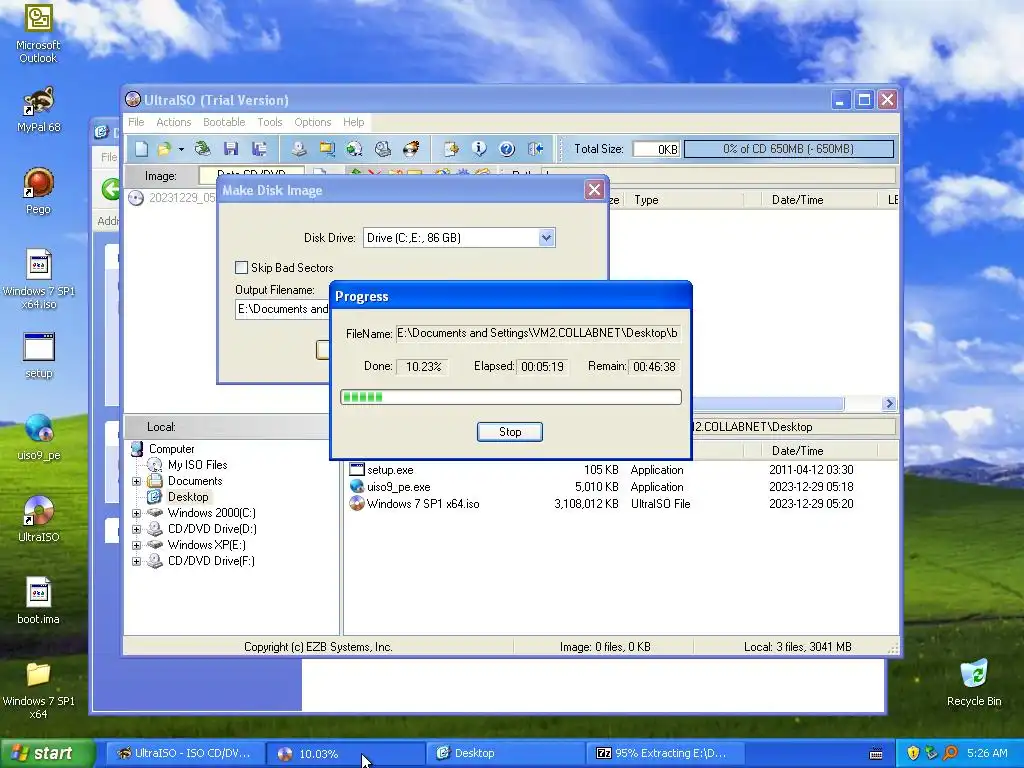Click the 0% of CD 650MB capacity bar
The image size is (1024, 768).
[x=788, y=149]
